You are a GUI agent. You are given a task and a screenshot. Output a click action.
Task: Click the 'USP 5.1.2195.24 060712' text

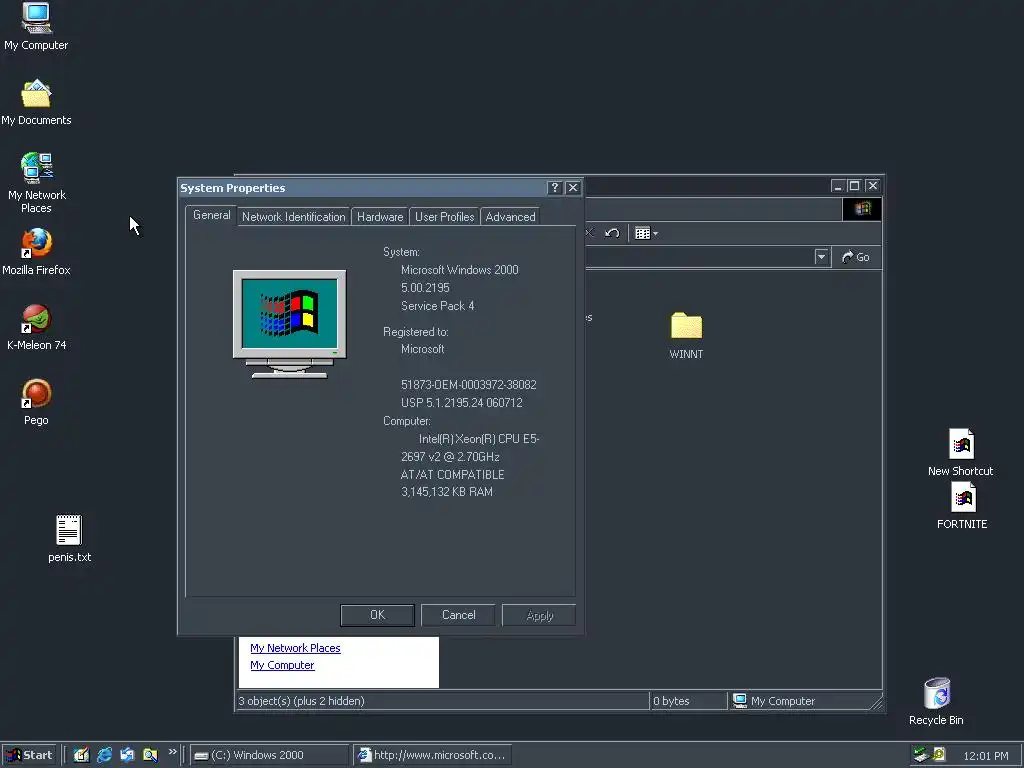click(462, 403)
